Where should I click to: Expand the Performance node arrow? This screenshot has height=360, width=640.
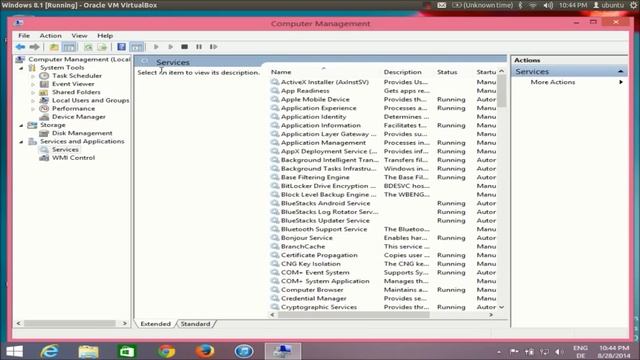pos(33,109)
